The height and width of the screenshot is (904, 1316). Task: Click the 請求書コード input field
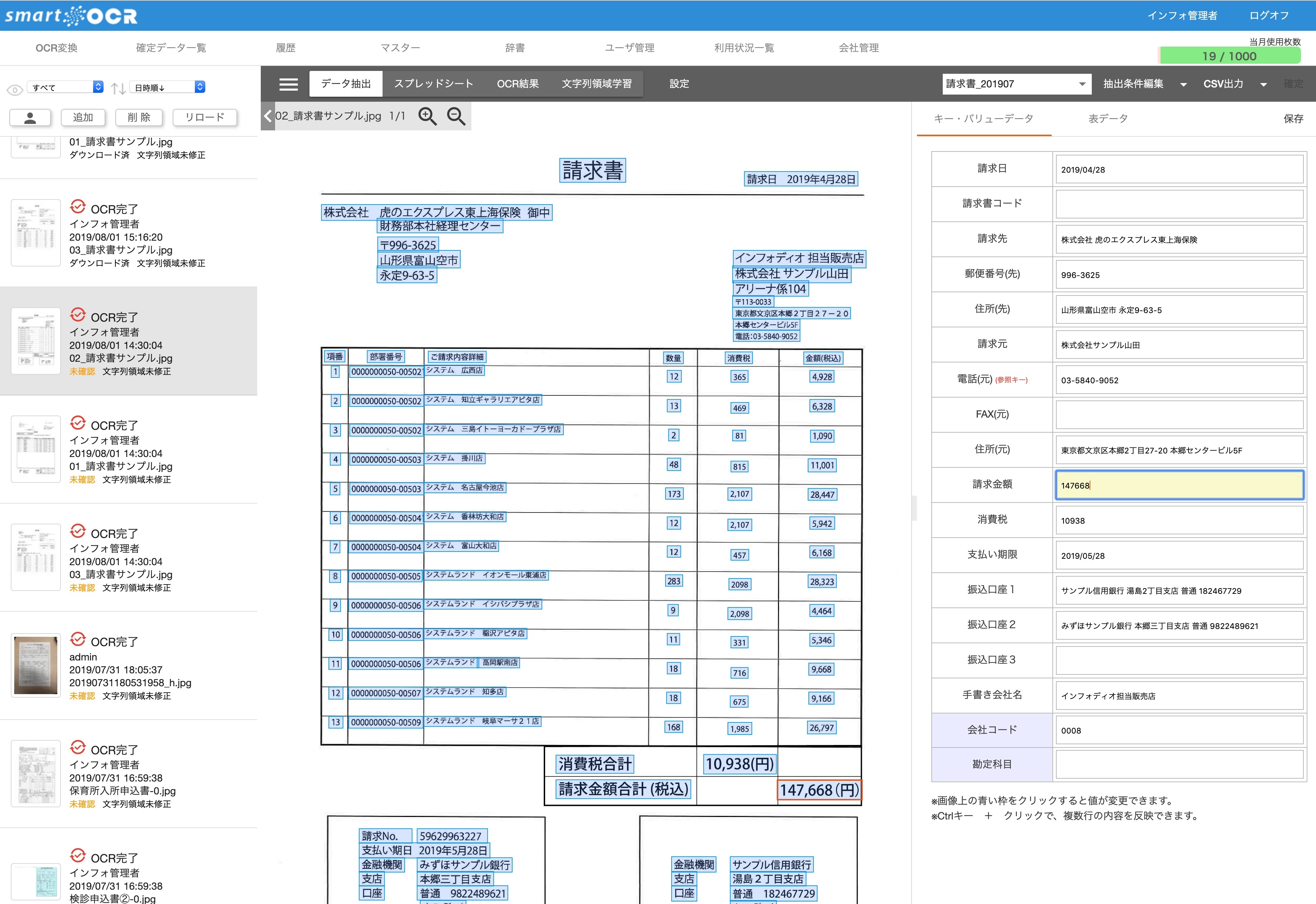pos(1179,204)
